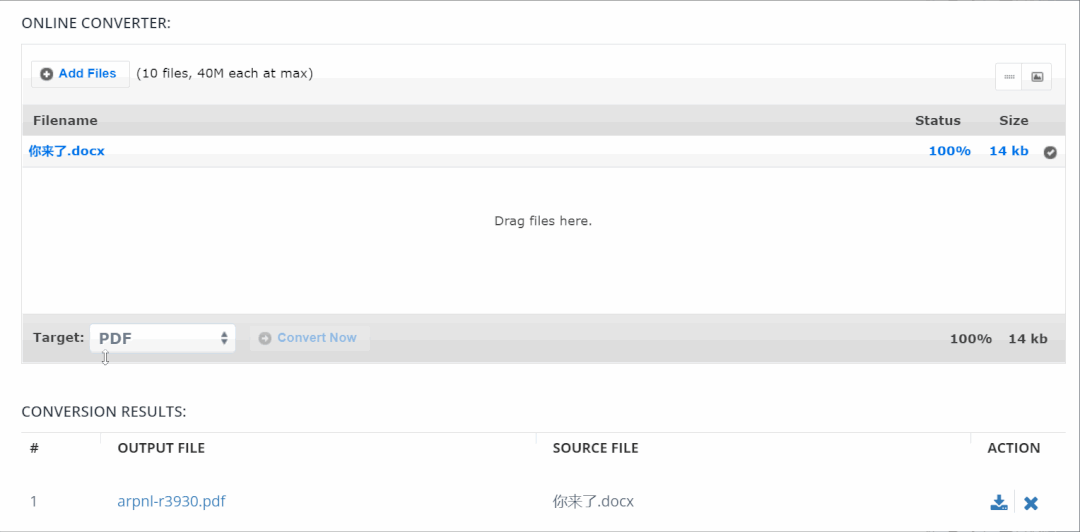Download the arpnl-r3930.pdf result file
This screenshot has height=532, width=1080.
pyautogui.click(x=999, y=502)
